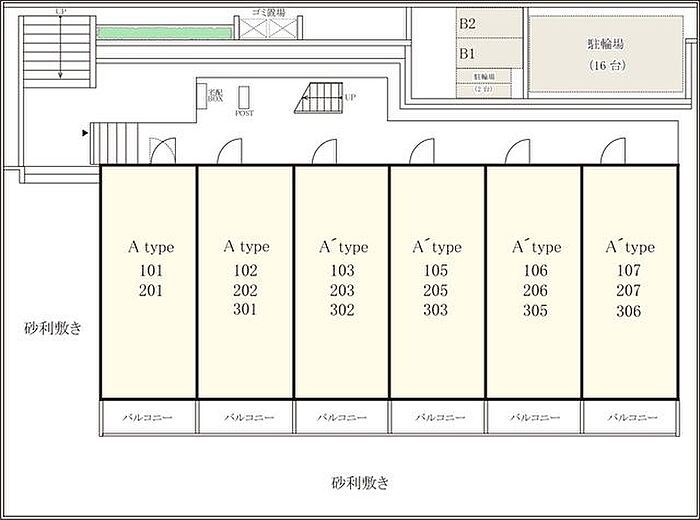Click the door swing above unit 107

(x=612, y=150)
